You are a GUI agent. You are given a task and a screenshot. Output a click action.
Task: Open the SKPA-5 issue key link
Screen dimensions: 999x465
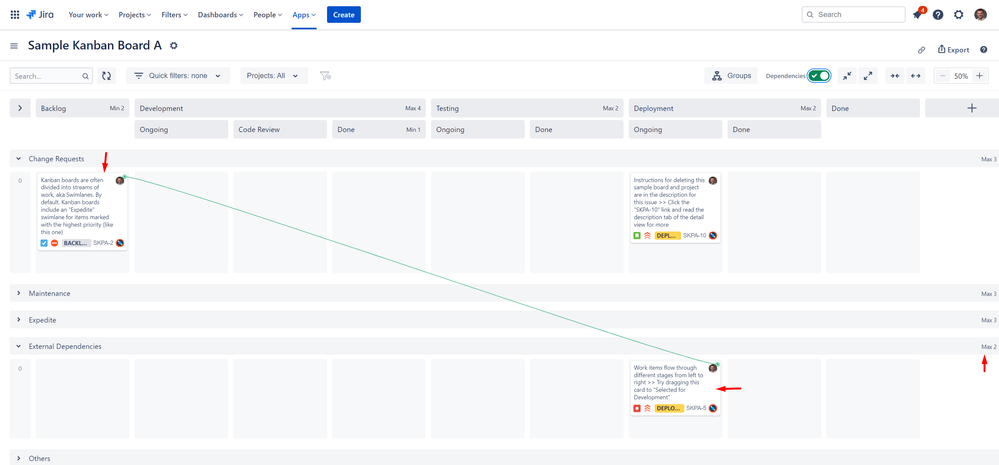click(x=696, y=408)
